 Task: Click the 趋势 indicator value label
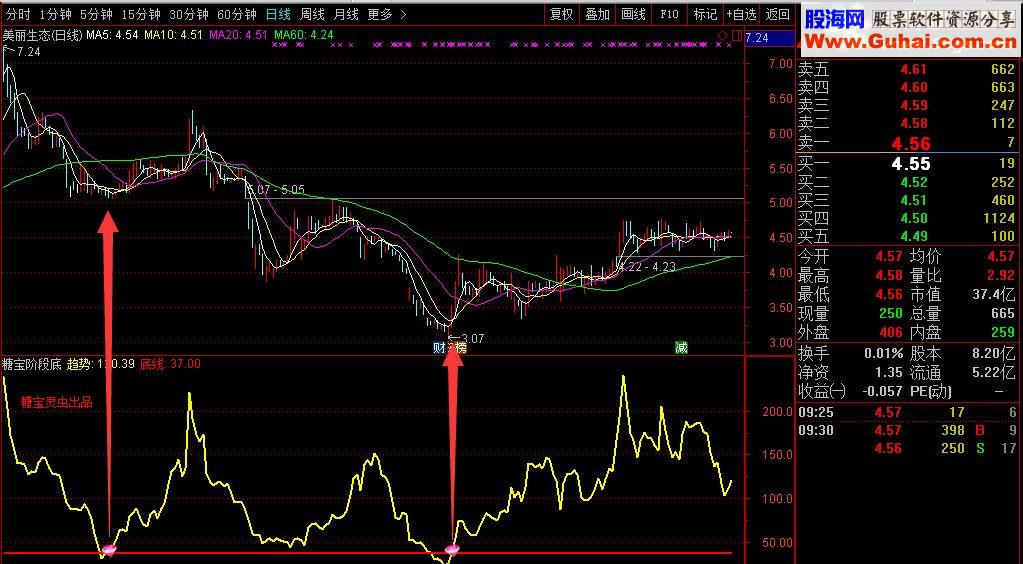(x=101, y=364)
